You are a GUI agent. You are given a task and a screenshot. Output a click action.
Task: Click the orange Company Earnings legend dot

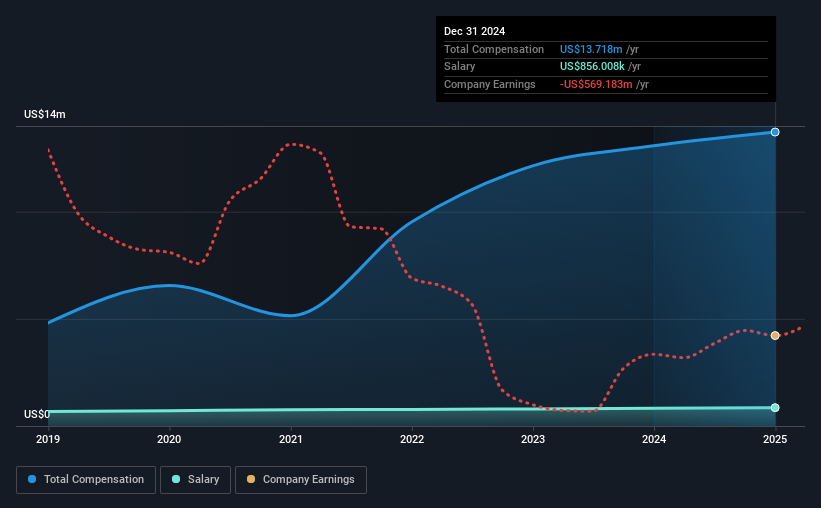pyautogui.click(x=251, y=479)
